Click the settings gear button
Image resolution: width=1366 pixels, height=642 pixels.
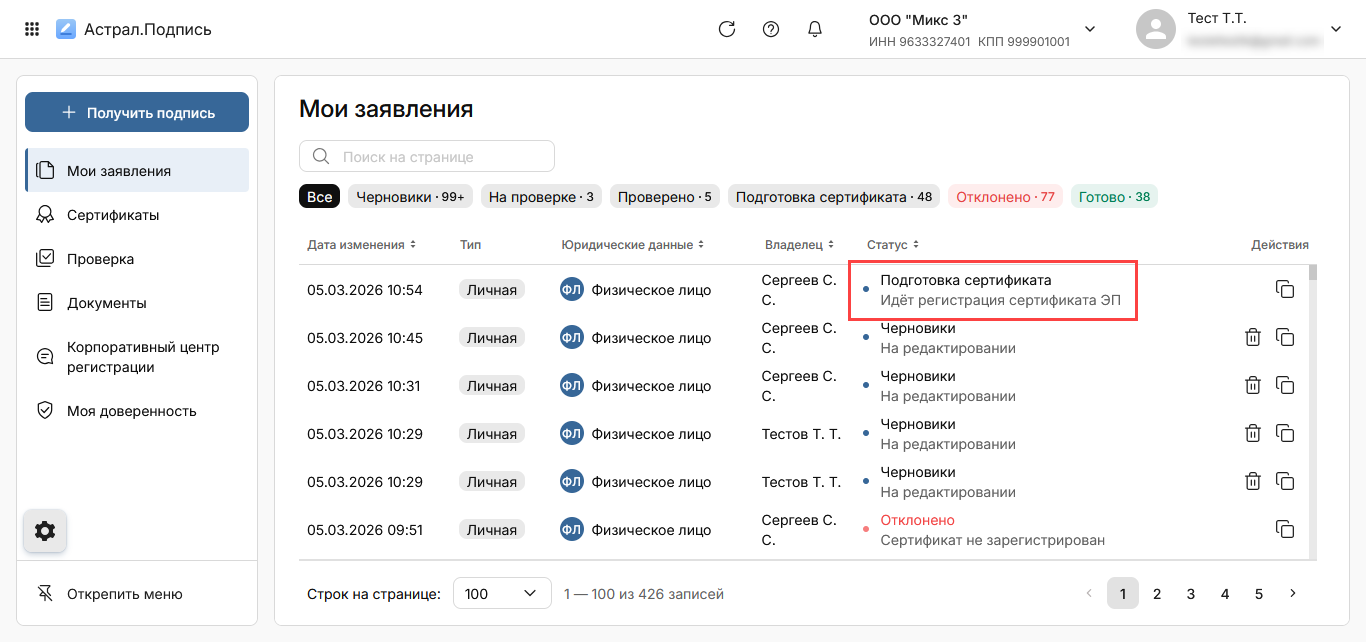pyautogui.click(x=45, y=531)
